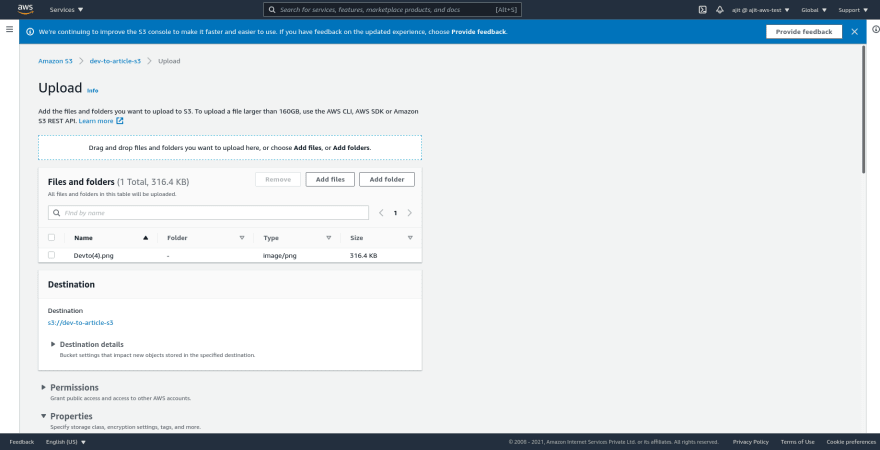This screenshot has height=450, width=880.
Task: Go to Amazon S3 breadcrumb
Action: pos(55,61)
